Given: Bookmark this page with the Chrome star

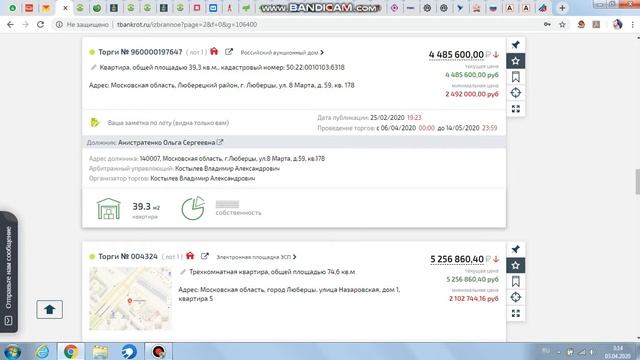Looking at the screenshot, I should [x=562, y=24].
